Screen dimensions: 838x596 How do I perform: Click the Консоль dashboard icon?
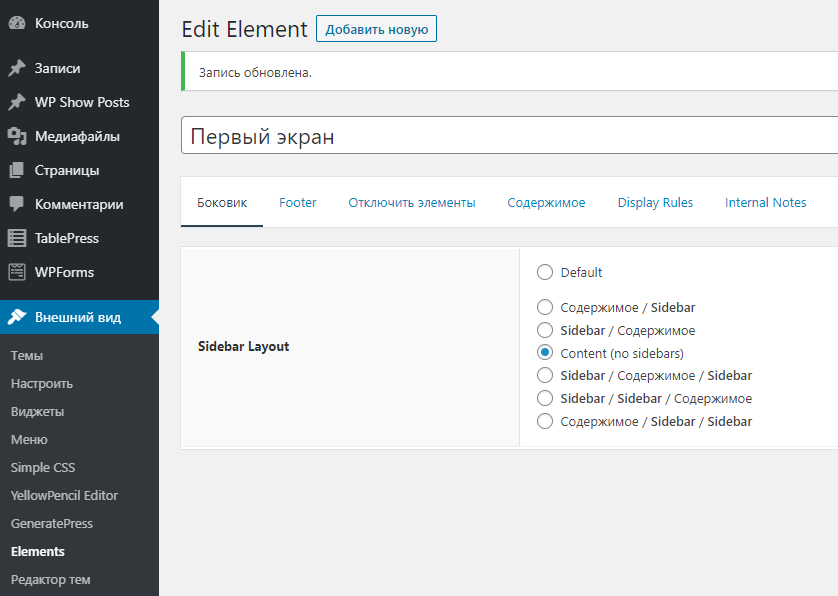point(17,23)
